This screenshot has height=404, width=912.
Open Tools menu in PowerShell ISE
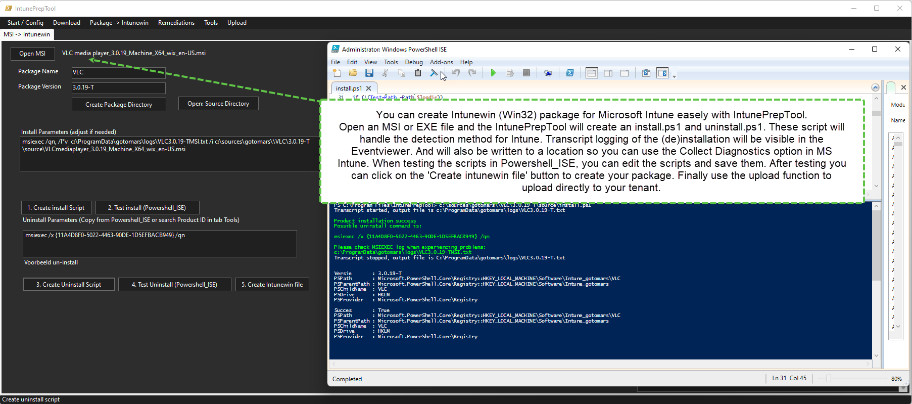[x=391, y=62]
